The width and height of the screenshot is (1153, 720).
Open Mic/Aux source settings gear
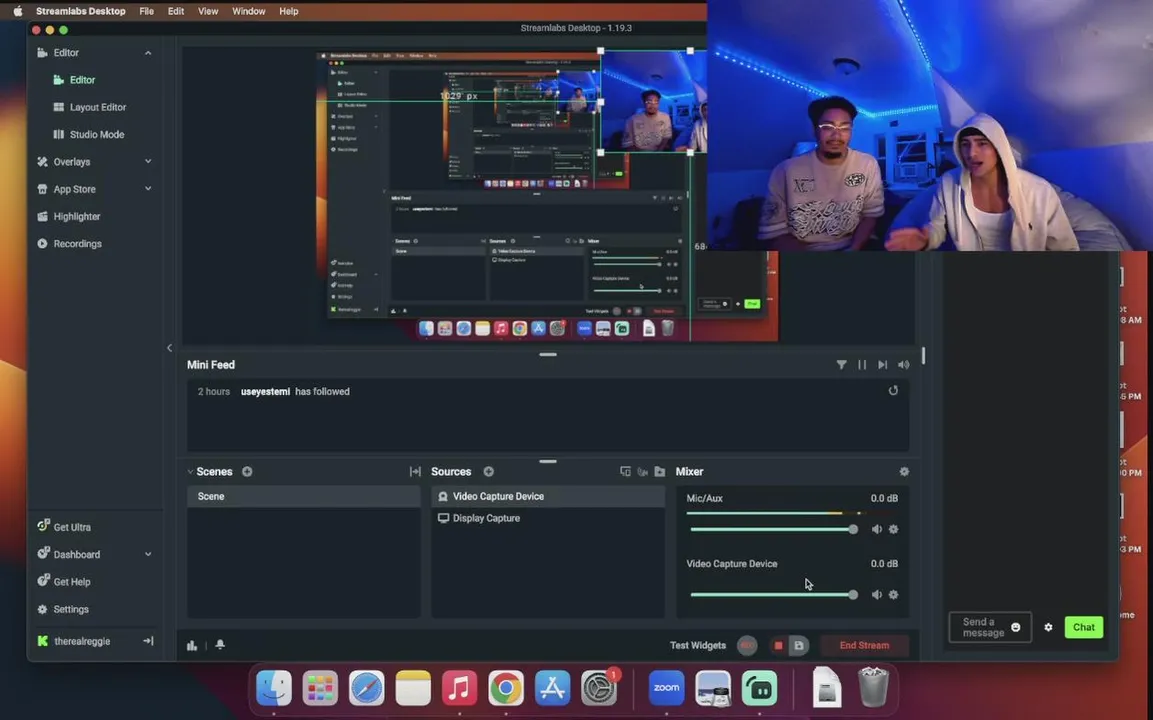(x=893, y=529)
